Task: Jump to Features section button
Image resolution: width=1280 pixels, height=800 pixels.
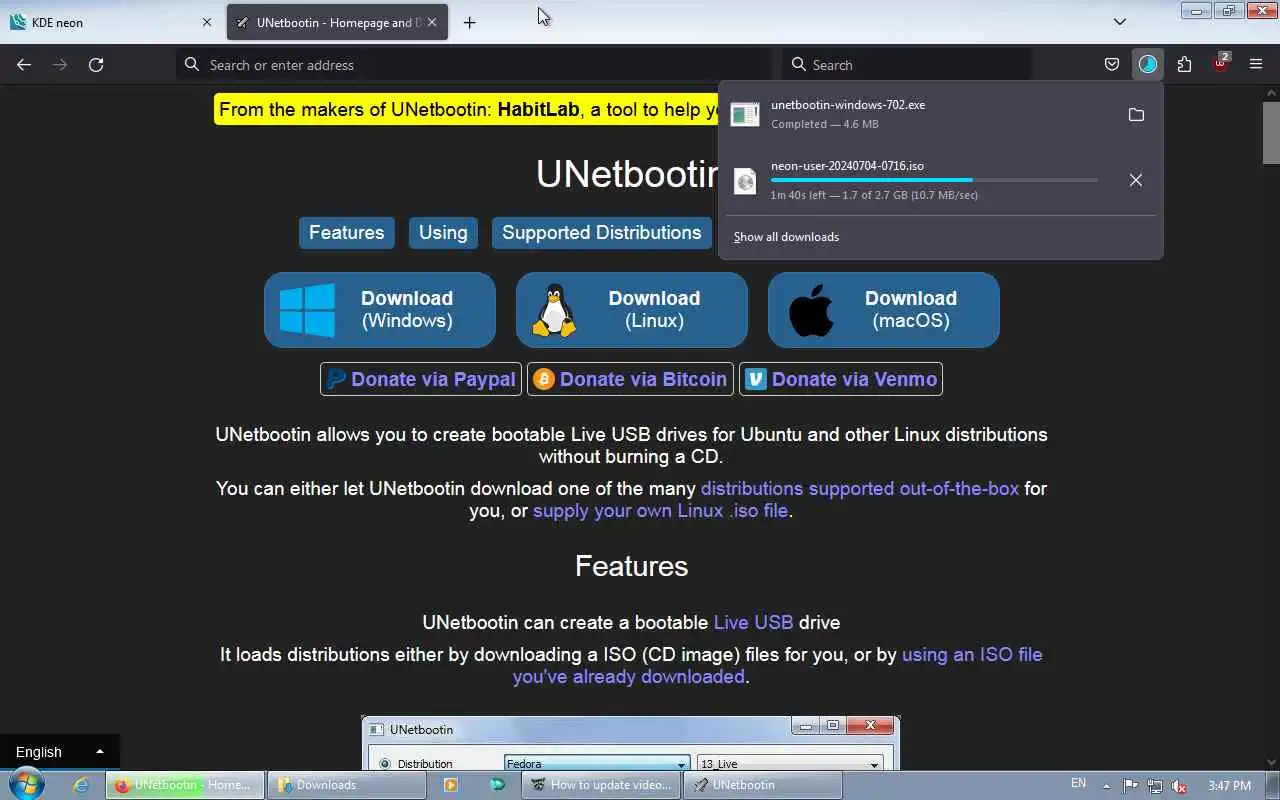Action: tap(346, 232)
